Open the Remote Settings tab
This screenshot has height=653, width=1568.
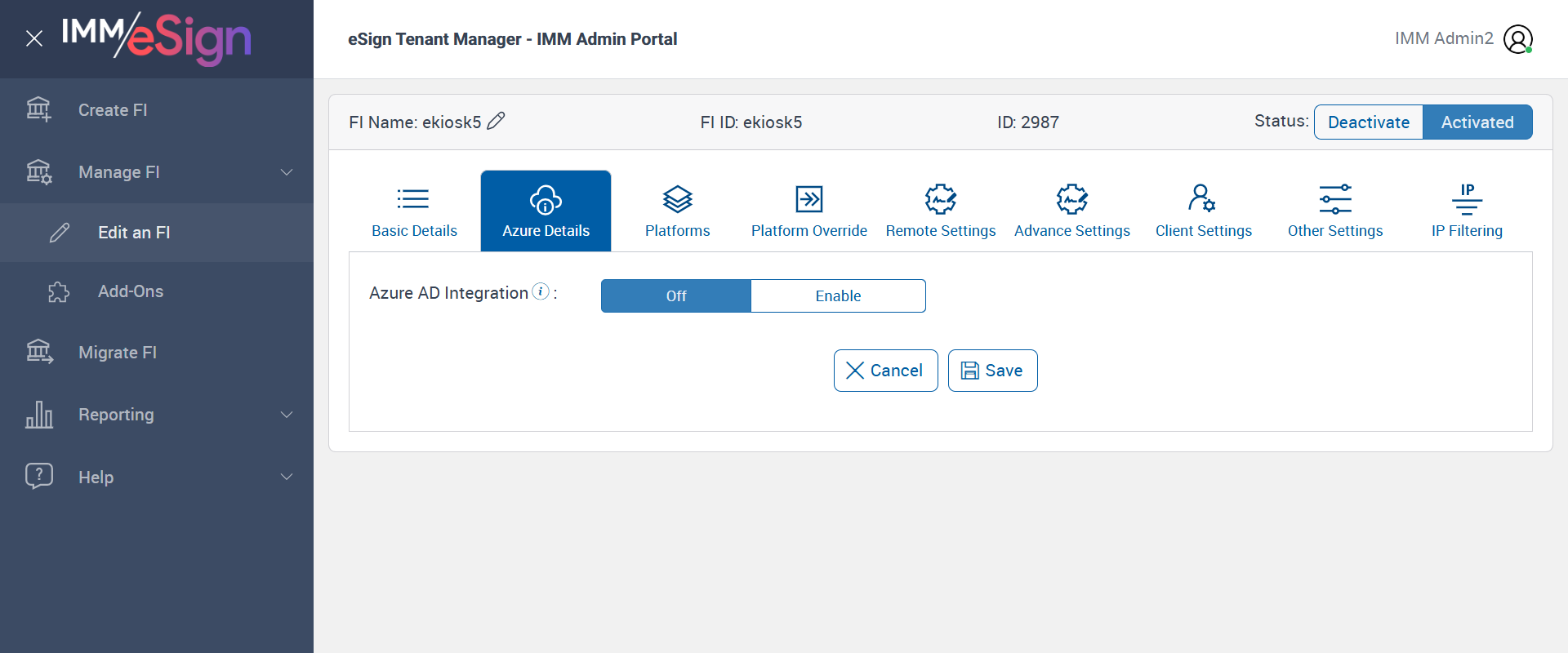941,211
